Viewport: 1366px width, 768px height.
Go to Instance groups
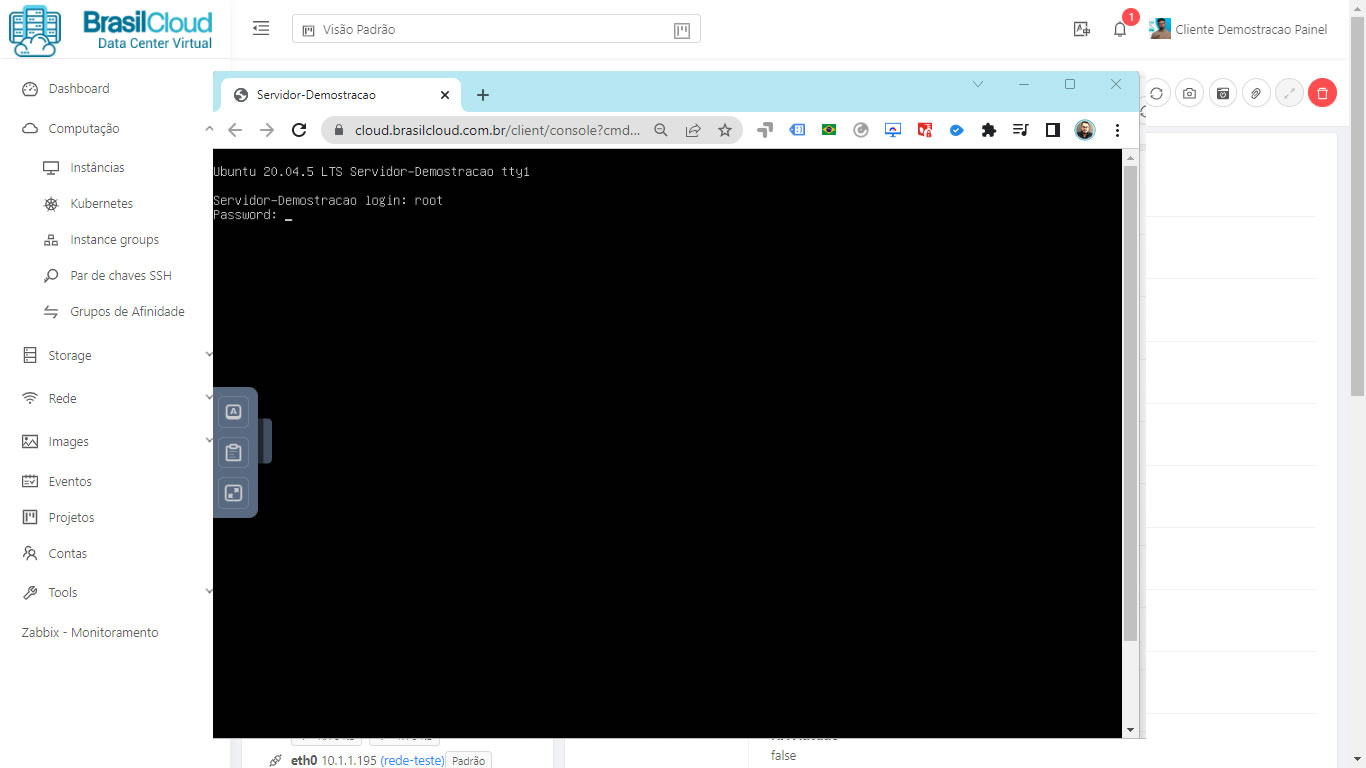(x=114, y=240)
